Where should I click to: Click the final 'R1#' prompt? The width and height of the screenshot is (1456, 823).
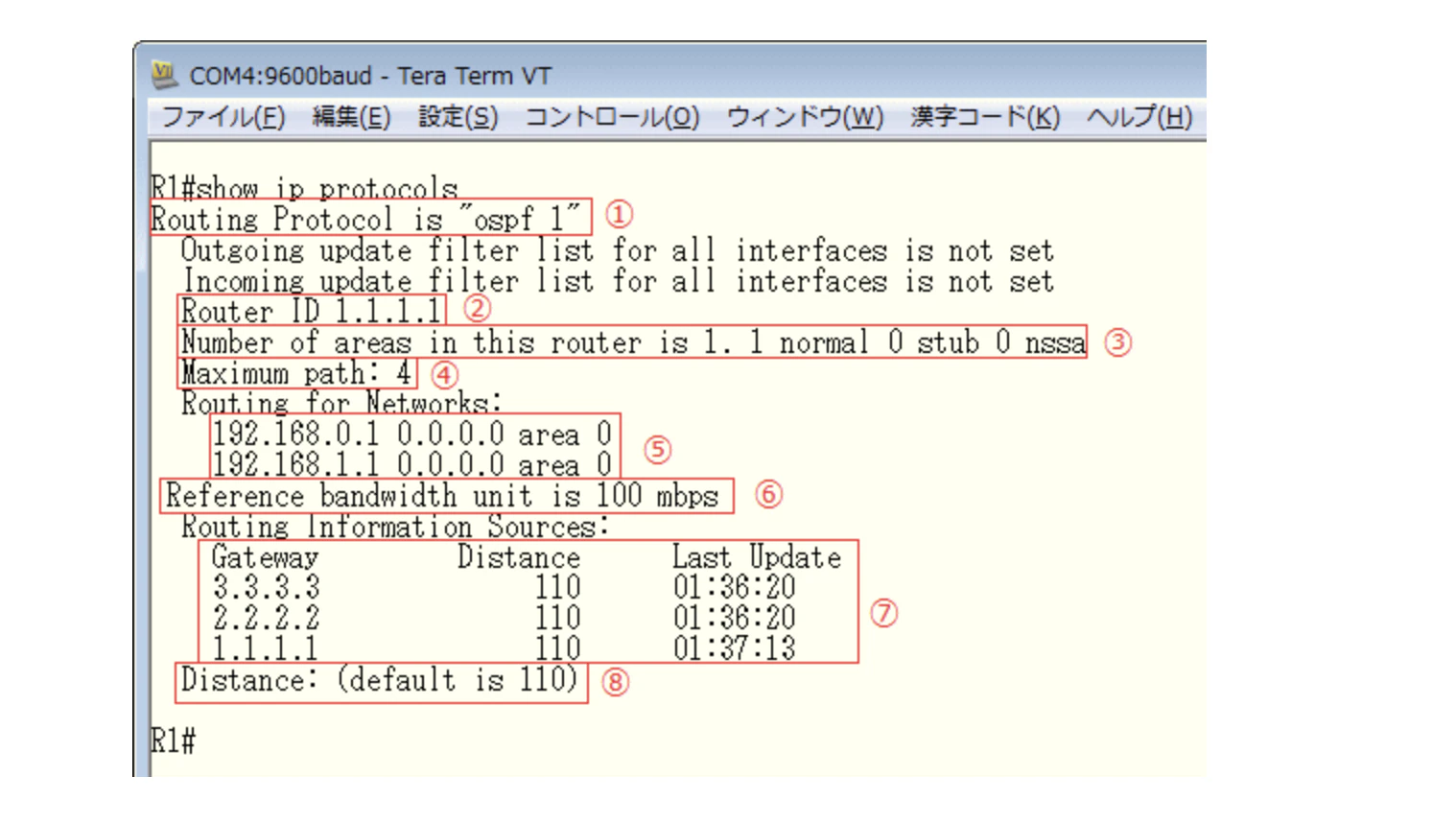pyautogui.click(x=174, y=741)
